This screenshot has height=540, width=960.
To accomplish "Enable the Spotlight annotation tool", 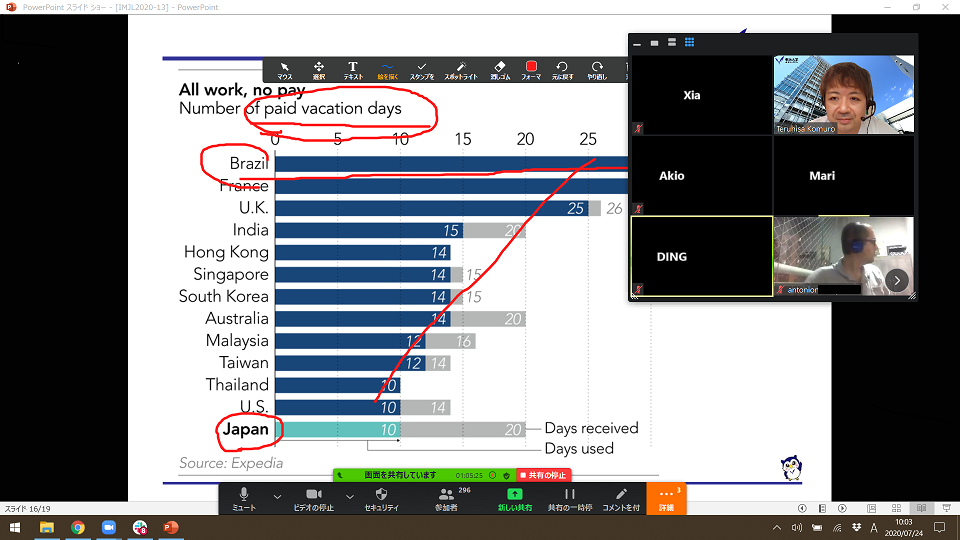I will pyautogui.click(x=460, y=70).
